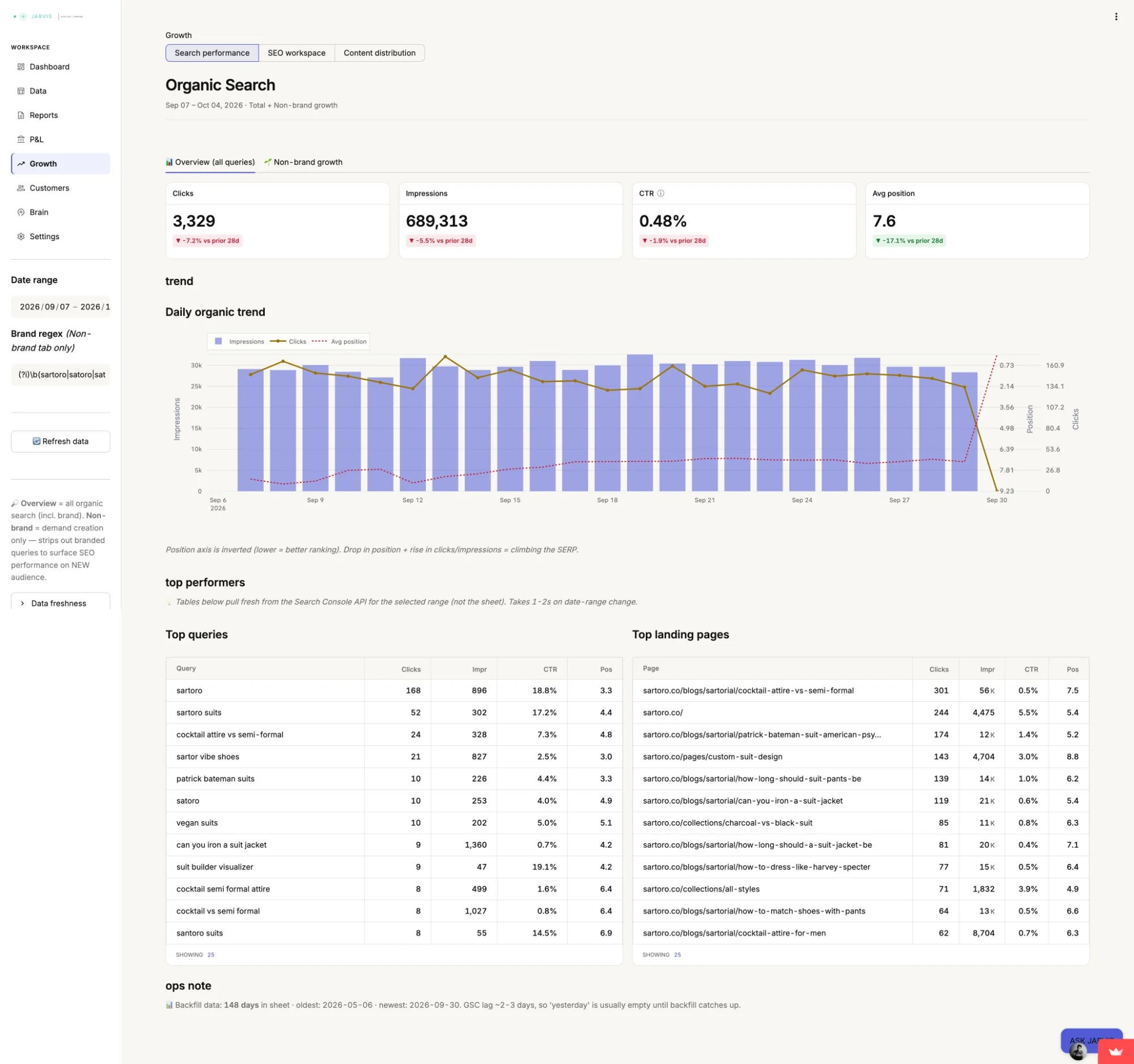Screen dimensions: 1134x1064
Task: Click the custom-suit-design page row
Action: [x=861, y=757]
